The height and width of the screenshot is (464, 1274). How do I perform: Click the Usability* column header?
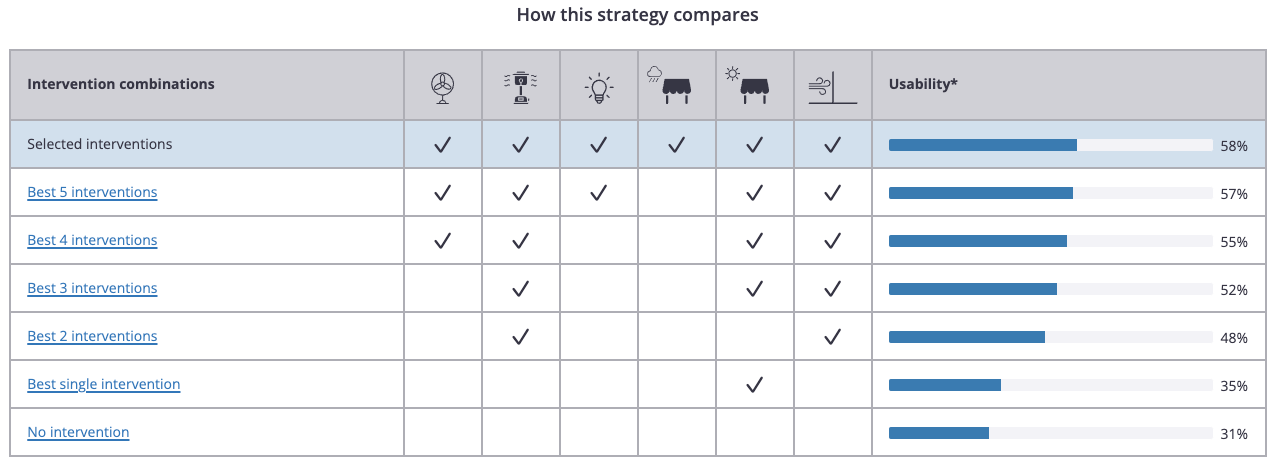[923, 84]
